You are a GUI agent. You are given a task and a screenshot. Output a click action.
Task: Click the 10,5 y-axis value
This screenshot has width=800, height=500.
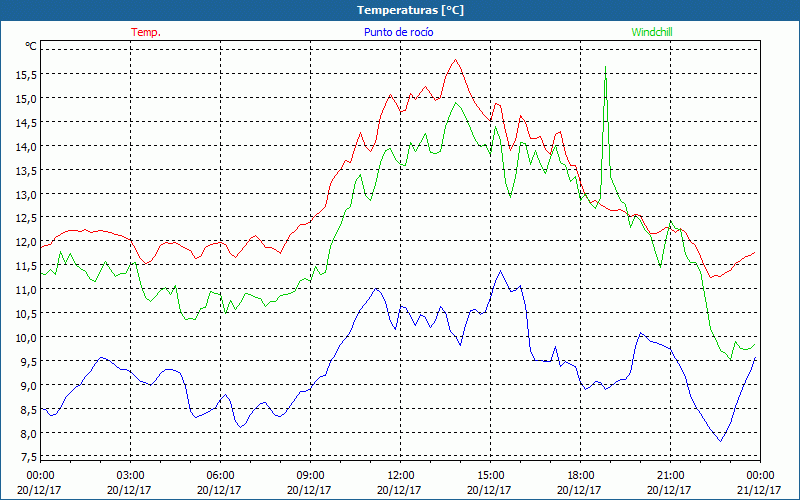[x=26, y=314]
